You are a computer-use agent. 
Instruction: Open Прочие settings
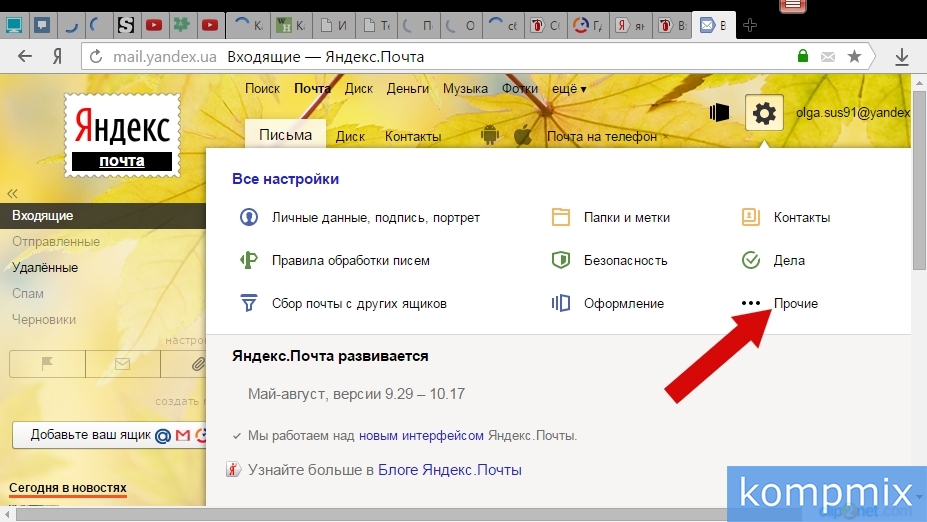tap(795, 303)
